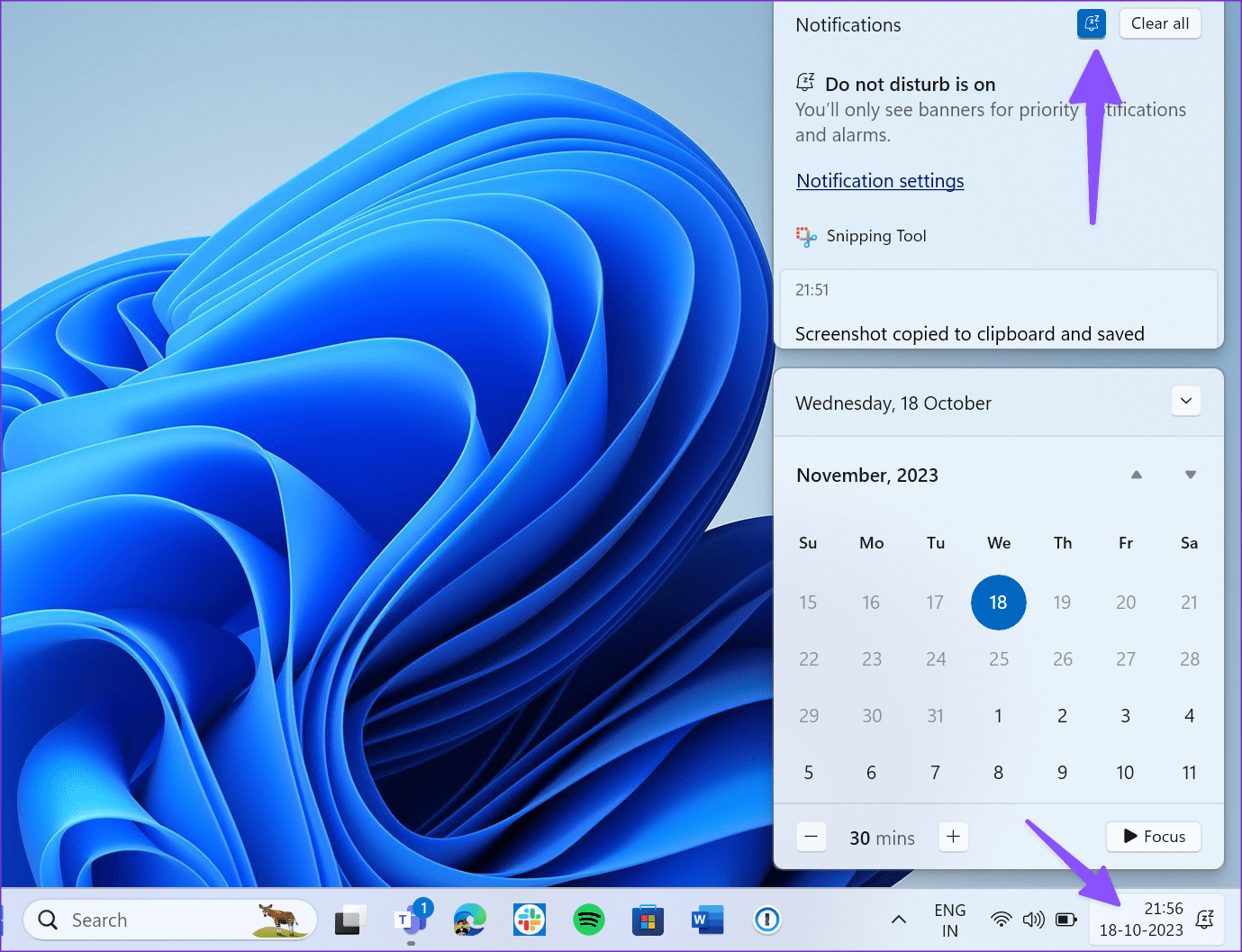
Task: Open Task View from the taskbar
Action: pyautogui.click(x=349, y=920)
